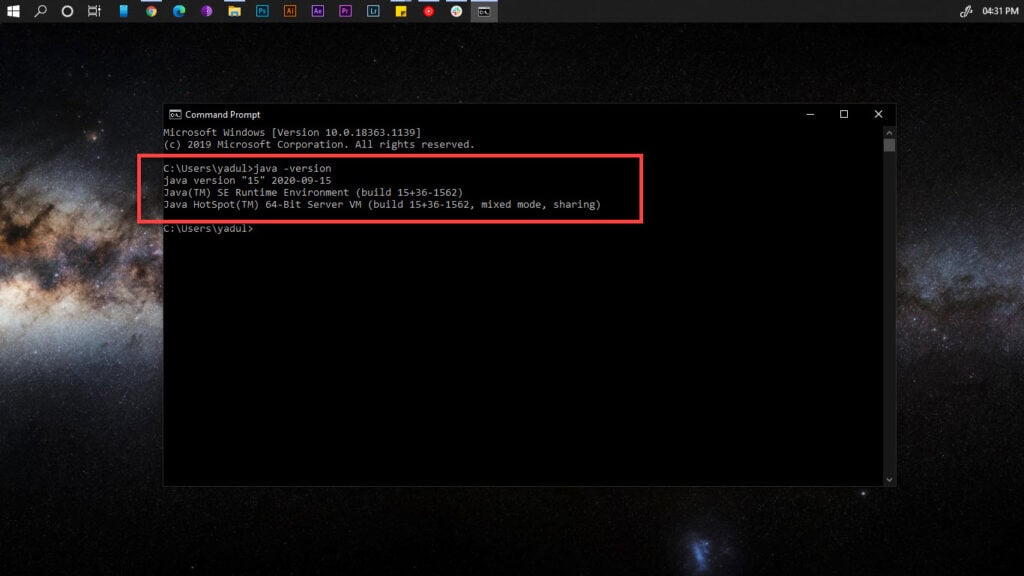
Task: Open Sticky Notes from the taskbar
Action: coord(401,11)
